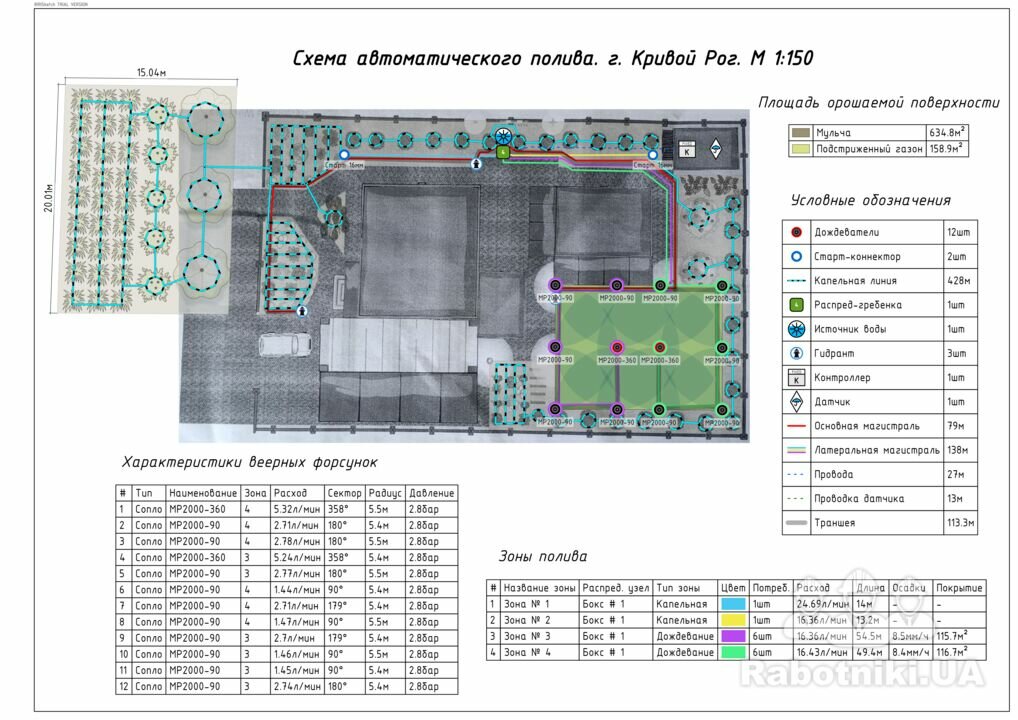1018x720 pixels.
Task: Select the yellow color swatch of Зона № 2
Action: pyautogui.click(x=733, y=620)
